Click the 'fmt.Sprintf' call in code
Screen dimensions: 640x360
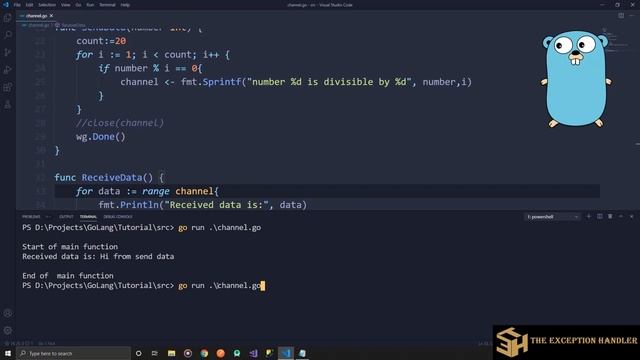point(211,82)
